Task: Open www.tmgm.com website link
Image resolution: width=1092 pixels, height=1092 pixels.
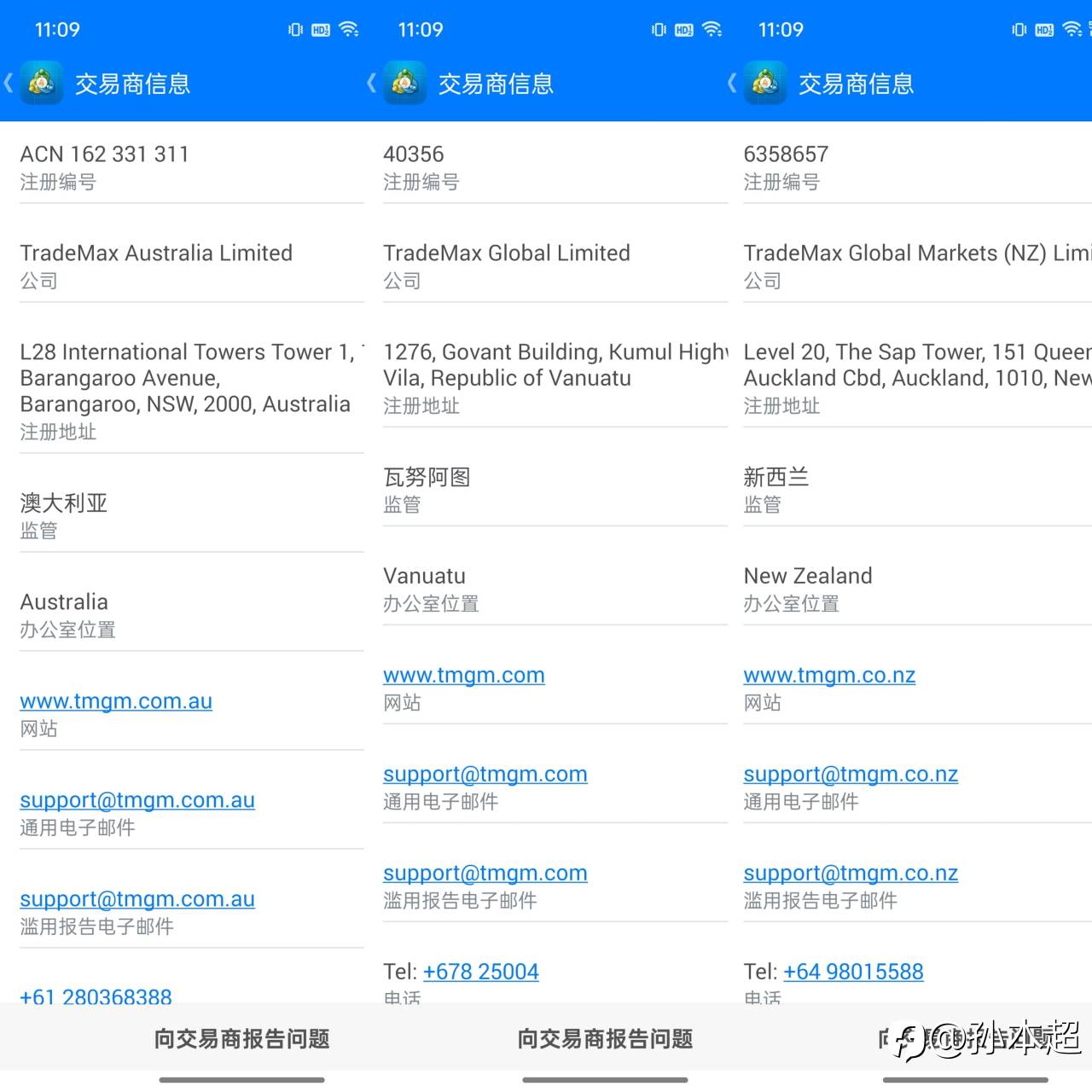Action: (x=464, y=676)
